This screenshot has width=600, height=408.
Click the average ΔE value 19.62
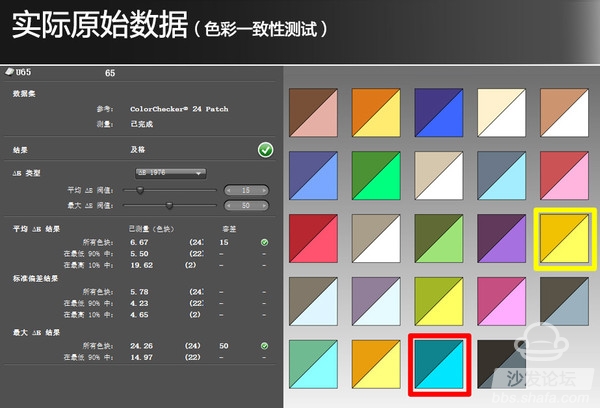click(141, 265)
